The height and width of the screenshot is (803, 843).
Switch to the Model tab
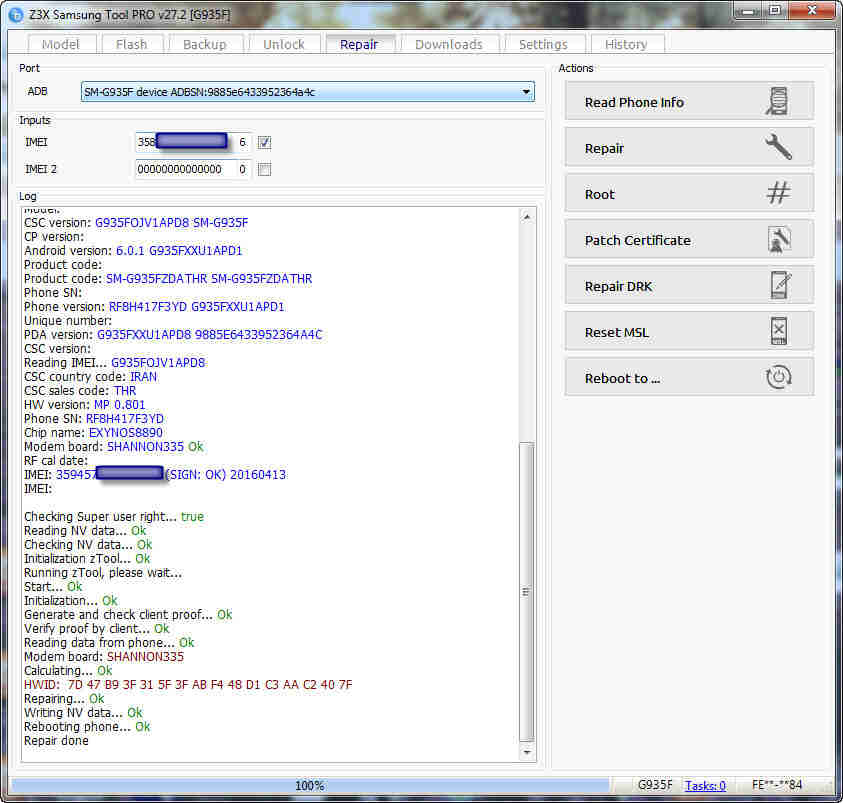61,44
